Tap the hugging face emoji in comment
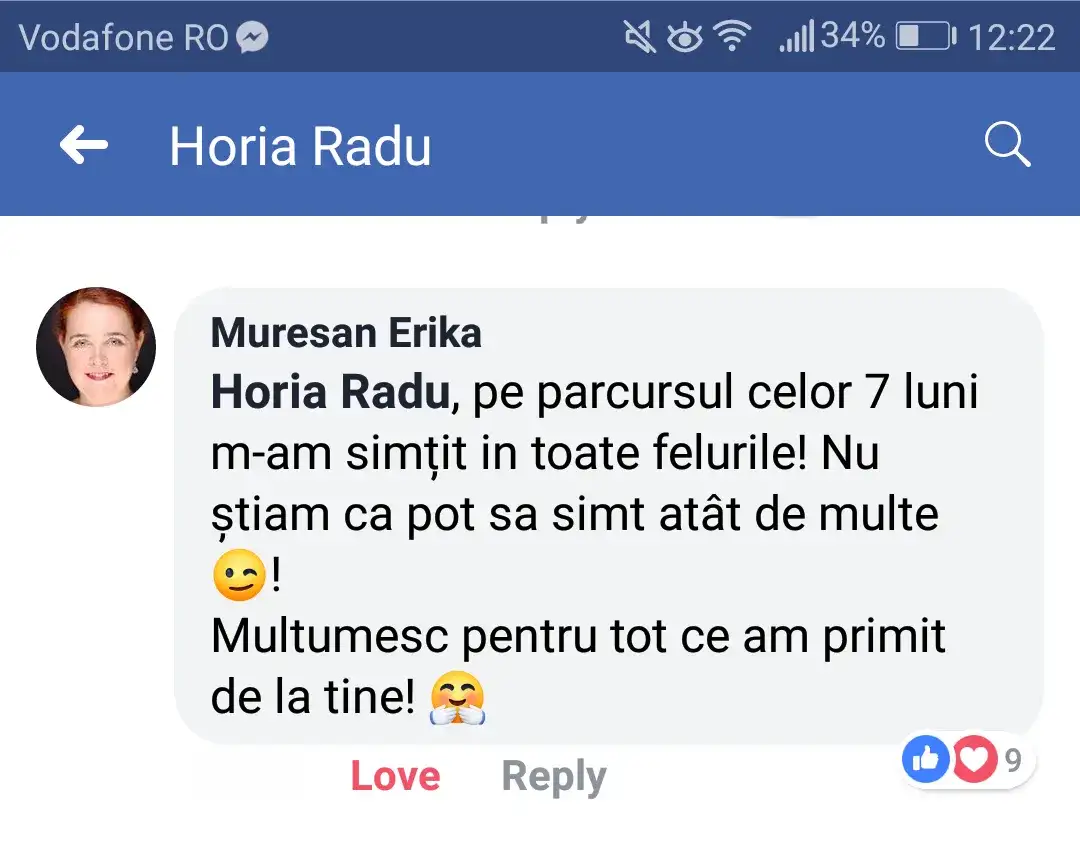 point(457,697)
